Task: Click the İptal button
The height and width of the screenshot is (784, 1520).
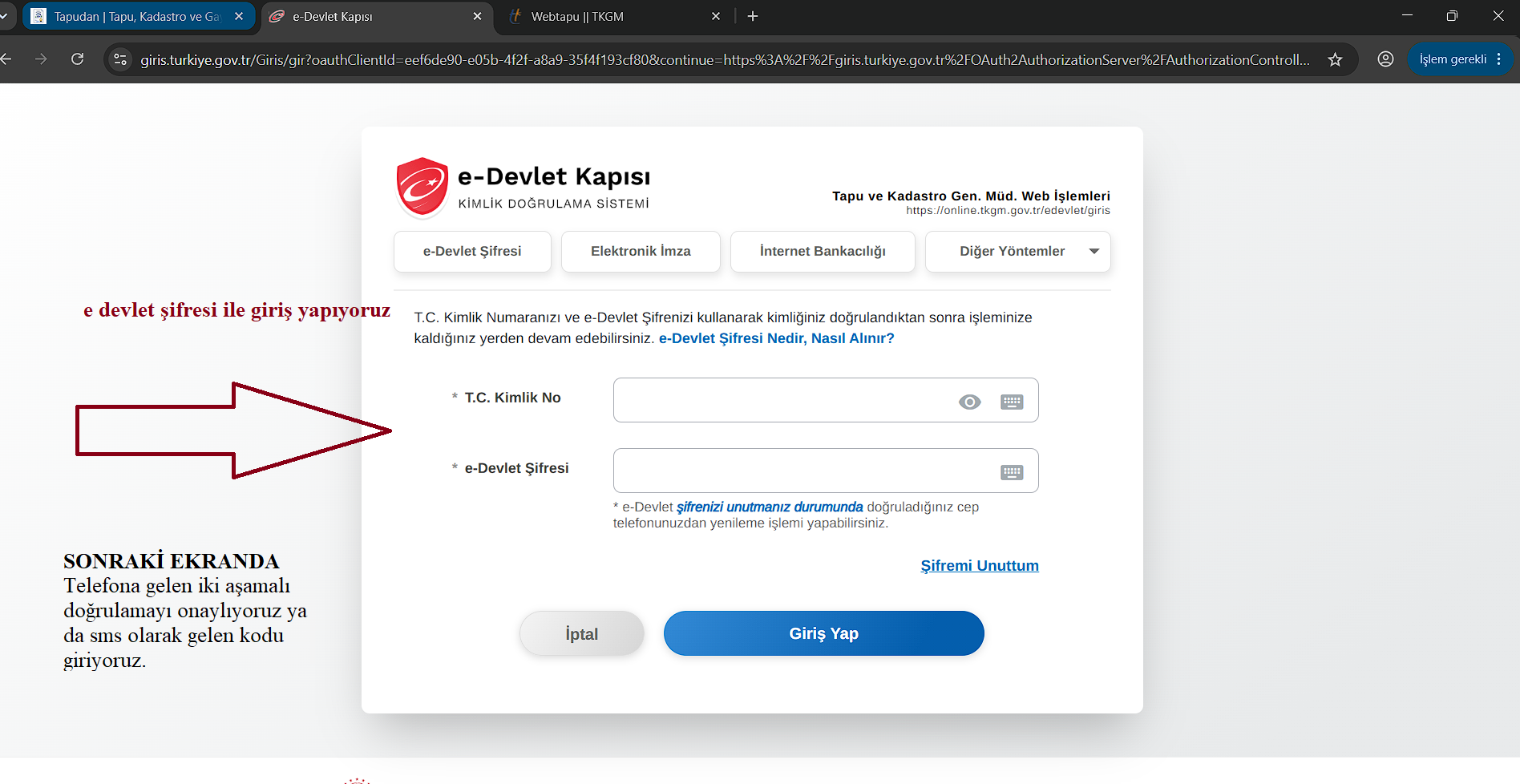Action: 582,633
